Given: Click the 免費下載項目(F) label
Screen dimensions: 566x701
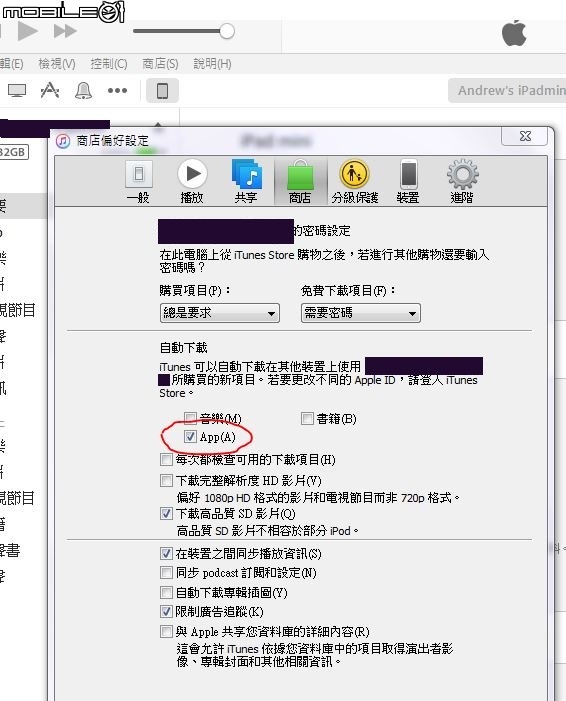Looking at the screenshot, I should click(348, 291).
